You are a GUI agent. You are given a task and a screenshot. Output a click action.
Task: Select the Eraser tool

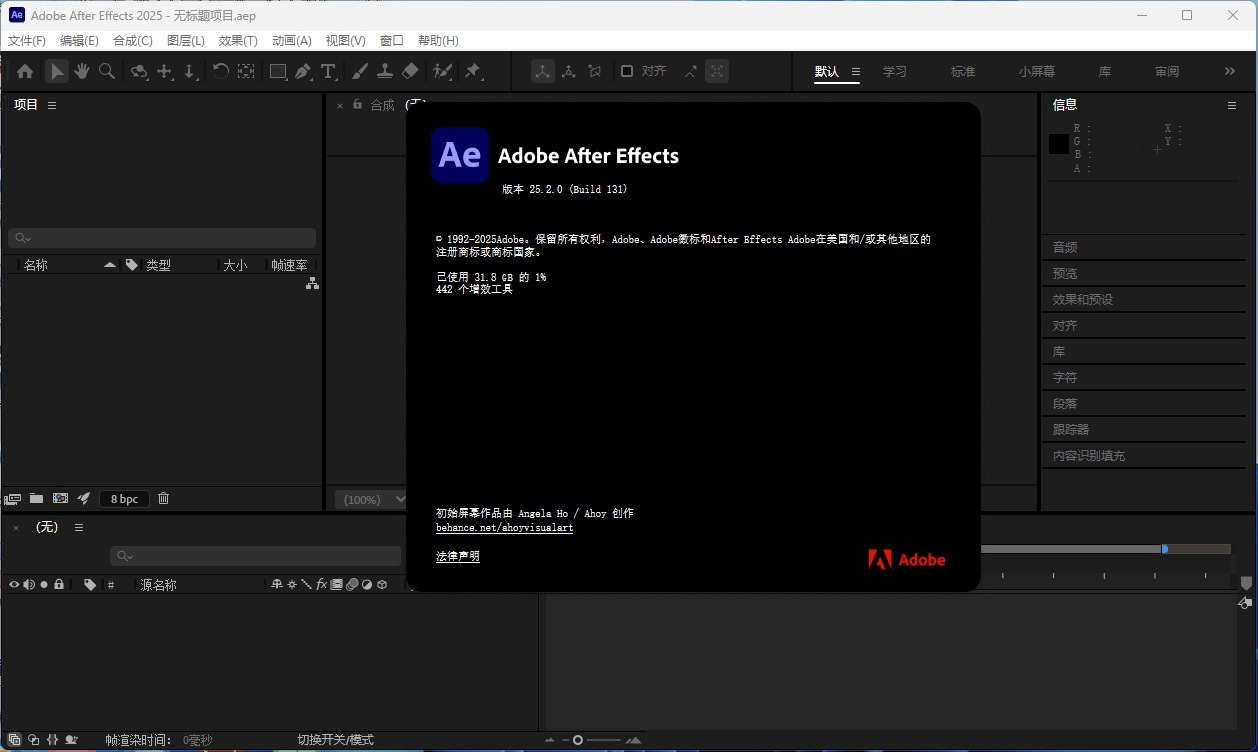tap(410, 71)
